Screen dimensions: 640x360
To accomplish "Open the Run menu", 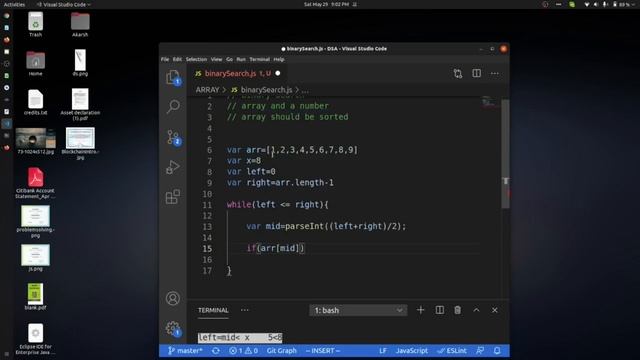I will 241,59.
